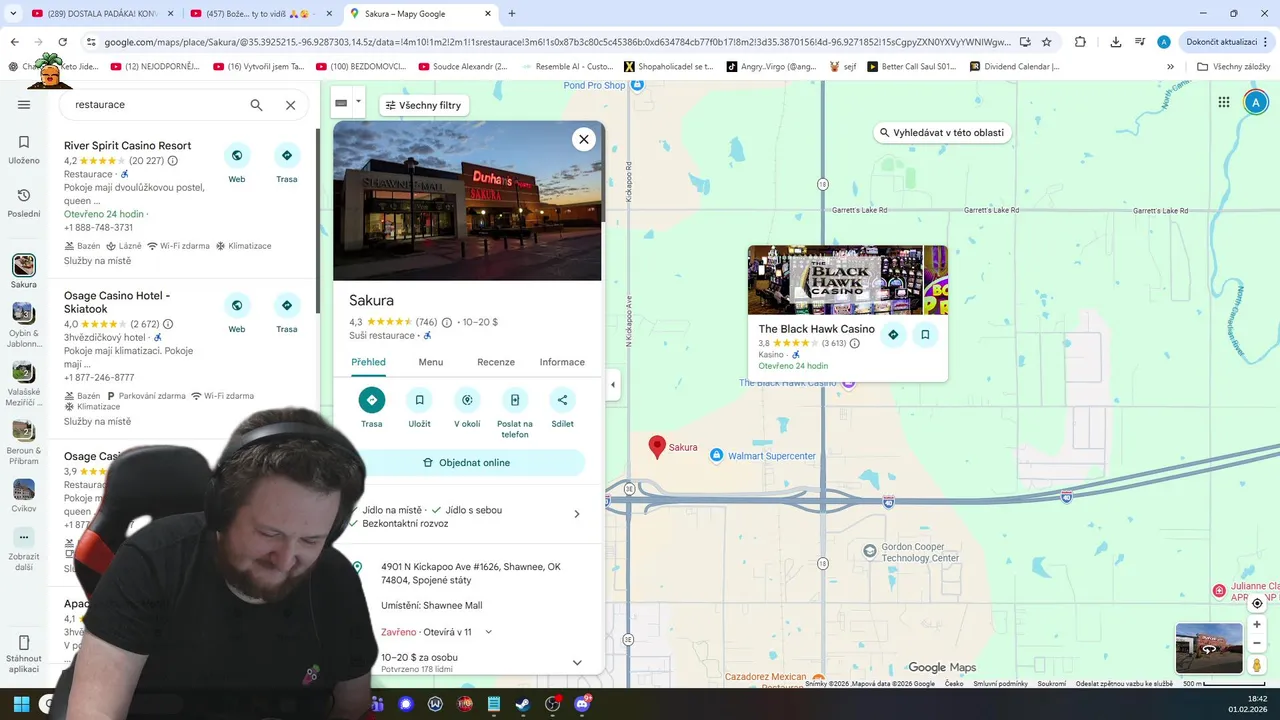This screenshot has width=1280, height=720.
Task: Open OBS Studio from the taskbar
Action: click(x=552, y=704)
